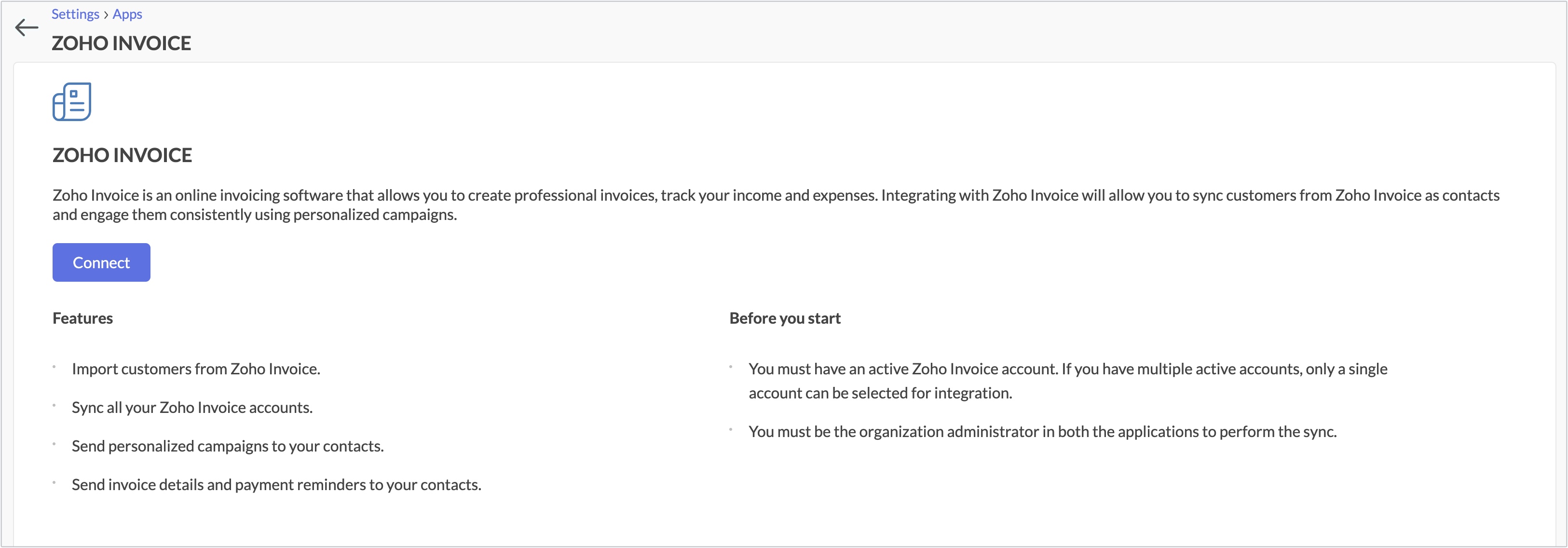This screenshot has width=1568, height=548.
Task: Click the Zoho Invoice app logo icon
Action: coord(72,102)
